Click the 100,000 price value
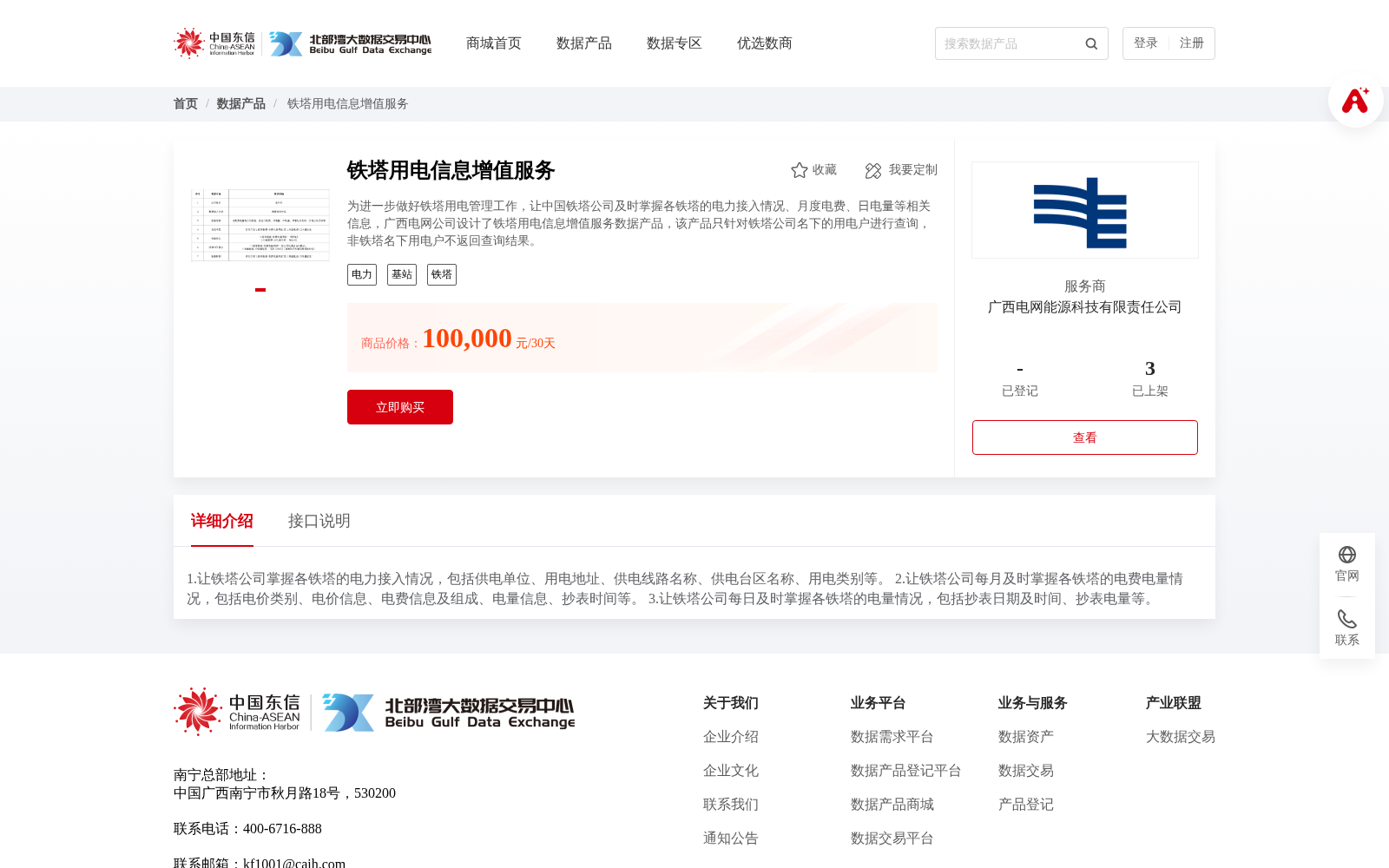 pyautogui.click(x=467, y=339)
